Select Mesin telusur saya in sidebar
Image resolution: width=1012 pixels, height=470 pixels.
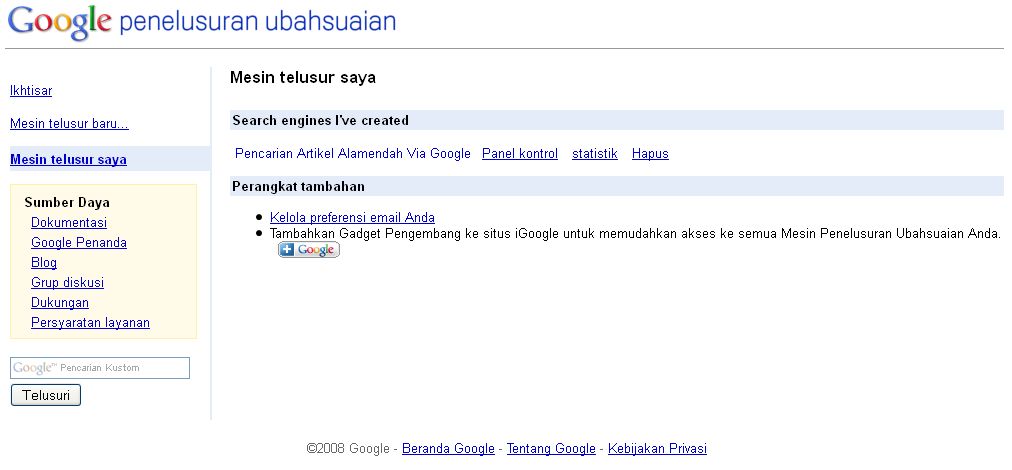pos(68,159)
